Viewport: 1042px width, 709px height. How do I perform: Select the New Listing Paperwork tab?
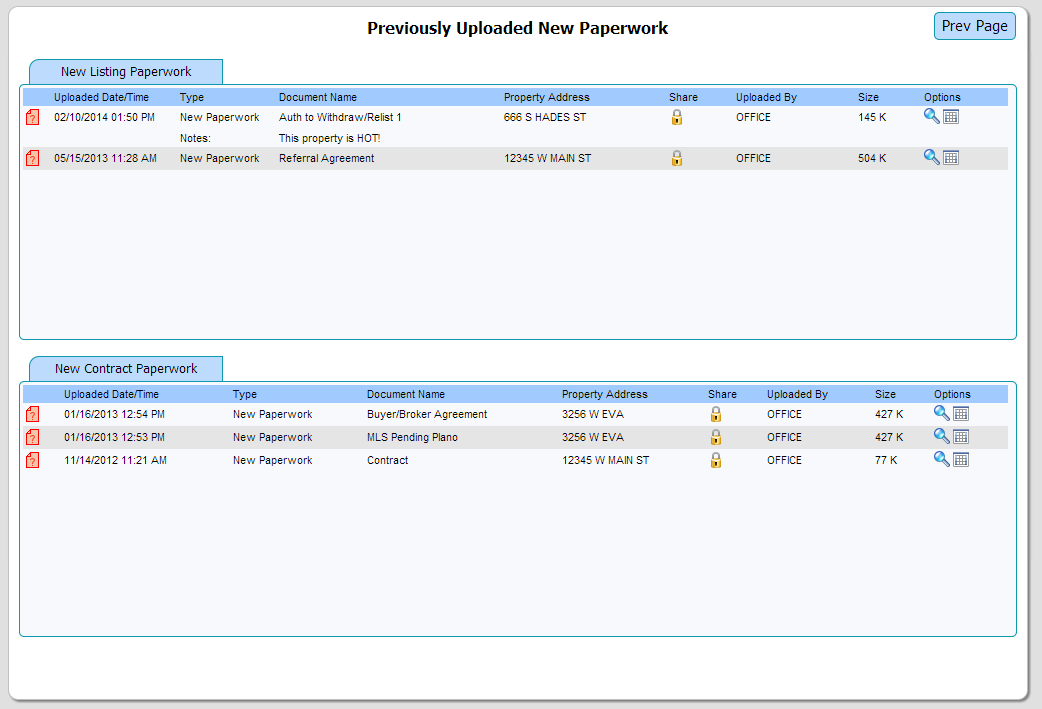point(126,72)
